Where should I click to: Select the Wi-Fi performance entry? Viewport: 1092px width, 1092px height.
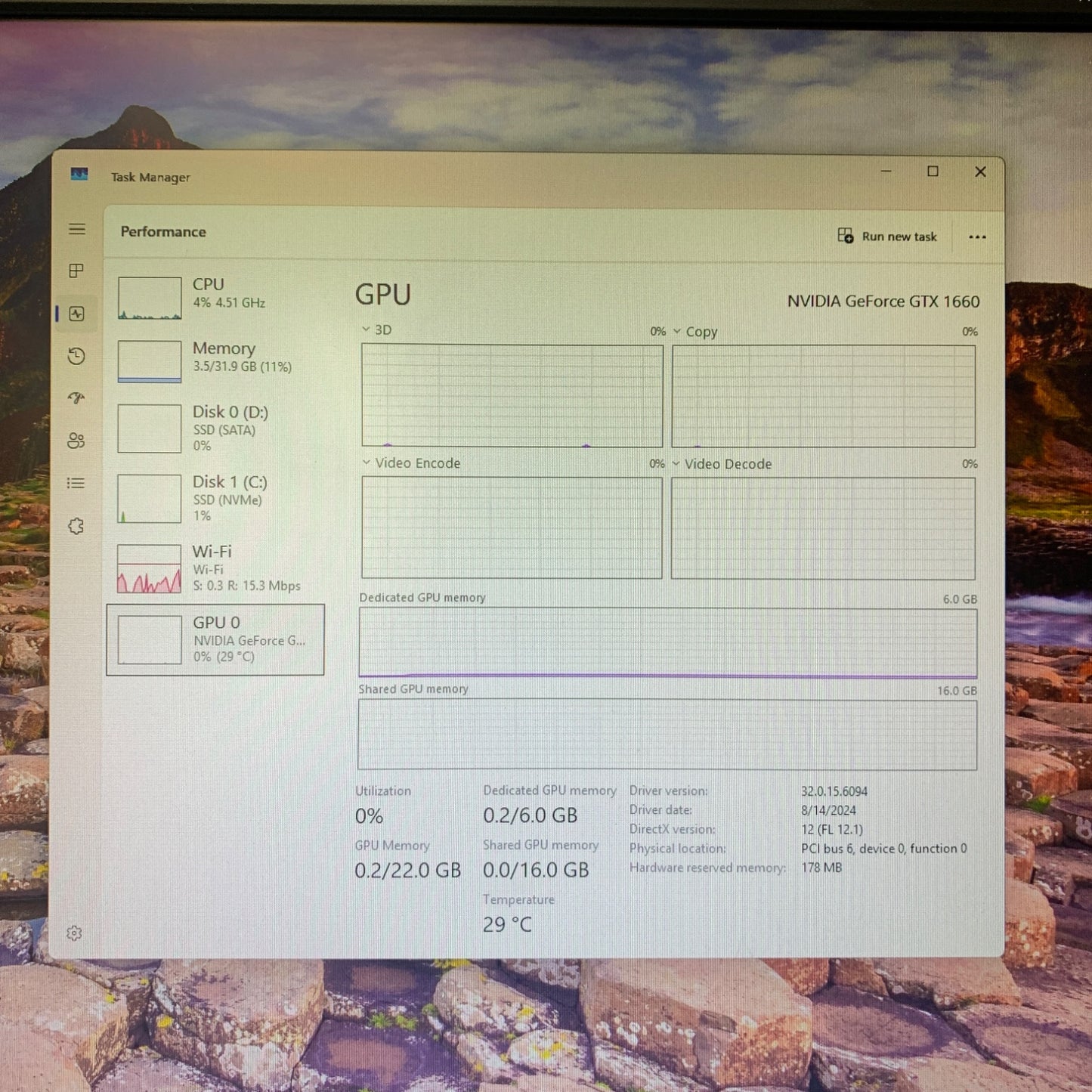coord(215,567)
